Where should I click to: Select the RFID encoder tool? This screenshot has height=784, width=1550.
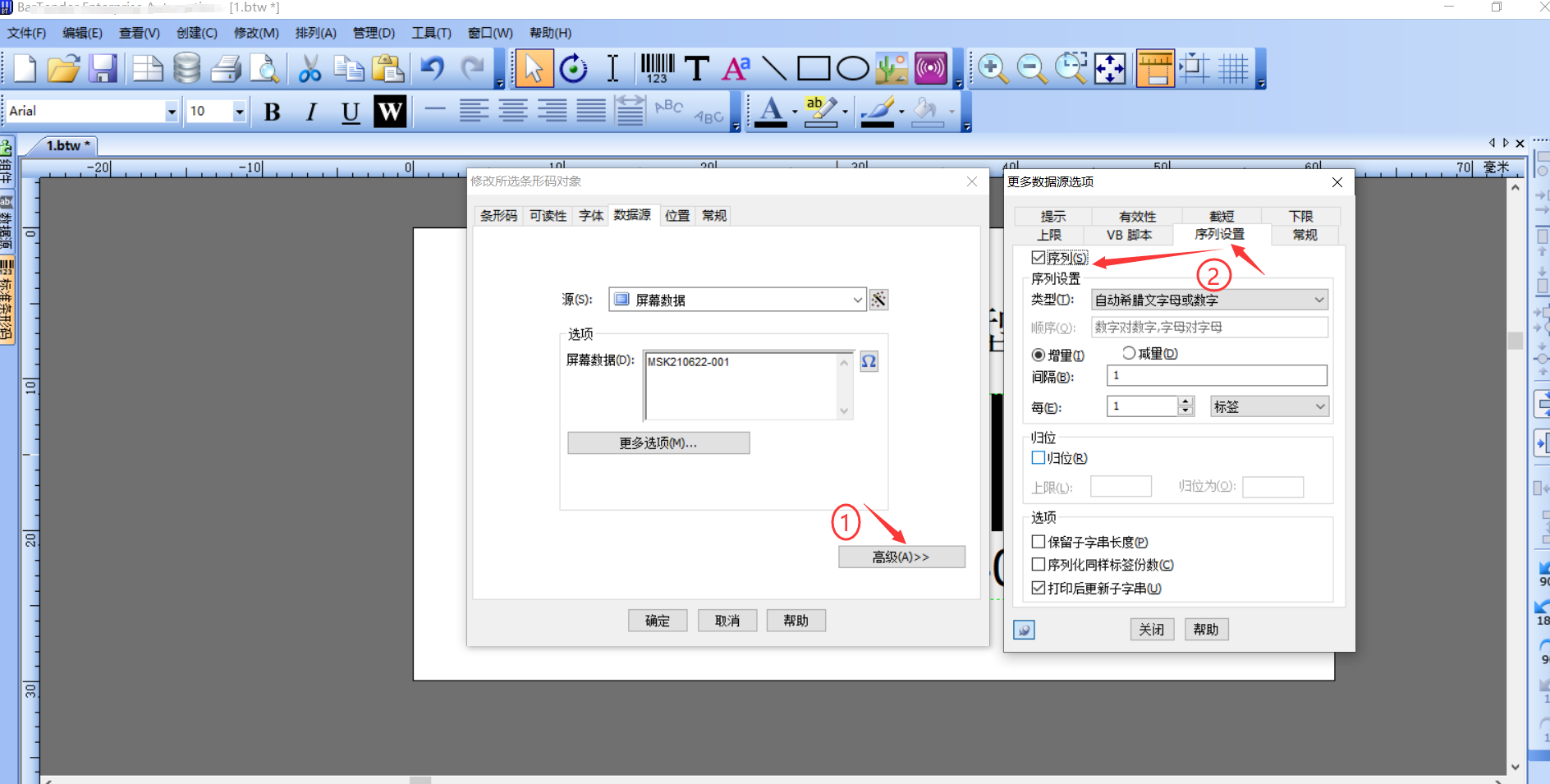point(930,69)
